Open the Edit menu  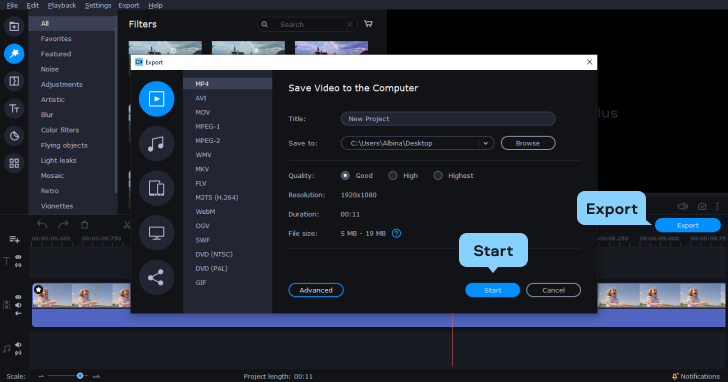click(32, 6)
